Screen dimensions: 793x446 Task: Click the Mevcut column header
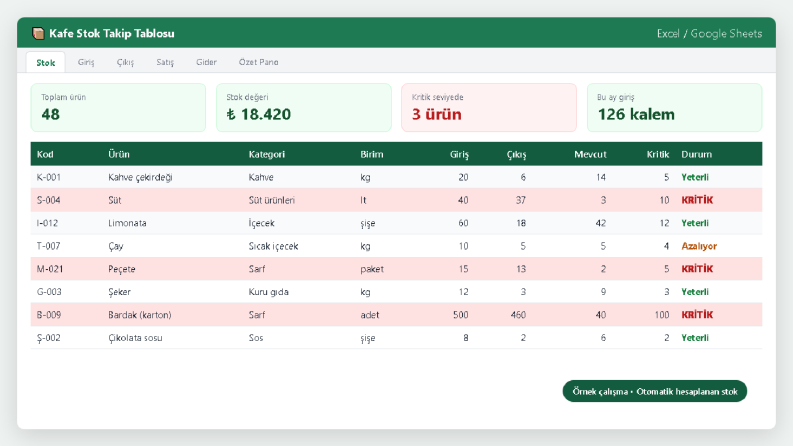pos(590,154)
